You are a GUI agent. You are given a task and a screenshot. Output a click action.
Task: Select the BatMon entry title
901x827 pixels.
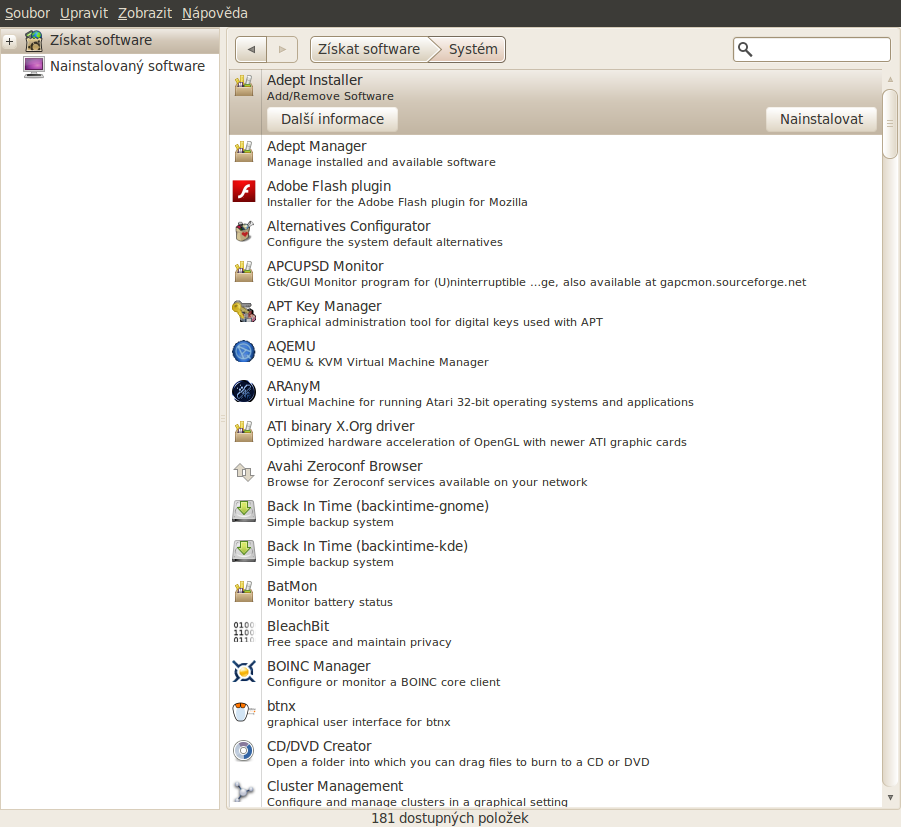[292, 586]
